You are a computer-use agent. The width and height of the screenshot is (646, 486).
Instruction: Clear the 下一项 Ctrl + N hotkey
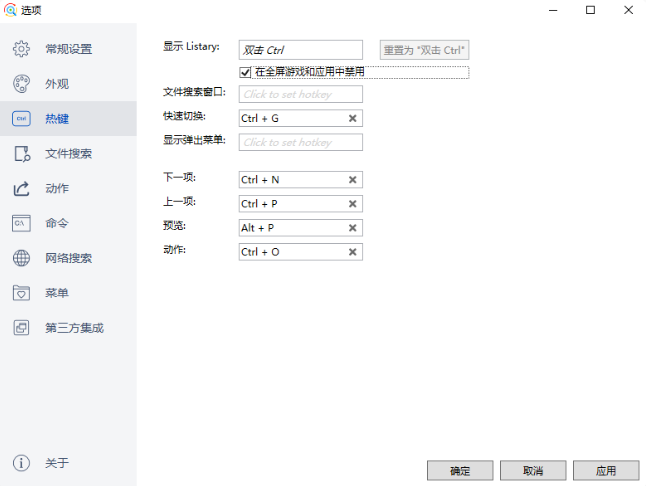point(352,180)
